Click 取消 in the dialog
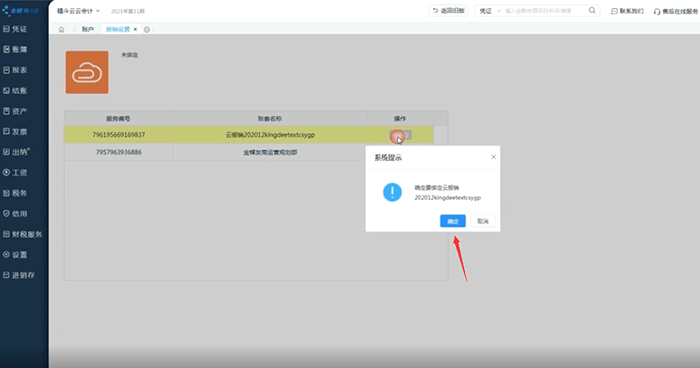Screen dimensions: 700x368 pyautogui.click(x=483, y=221)
